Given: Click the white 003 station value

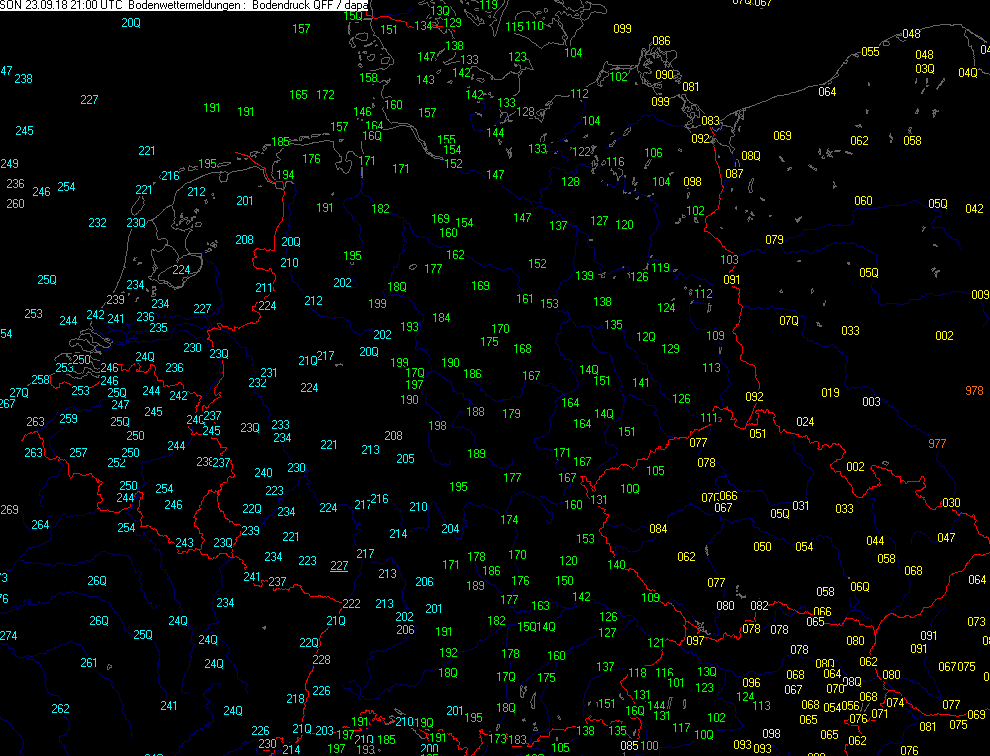Looking at the screenshot, I should click(871, 402).
